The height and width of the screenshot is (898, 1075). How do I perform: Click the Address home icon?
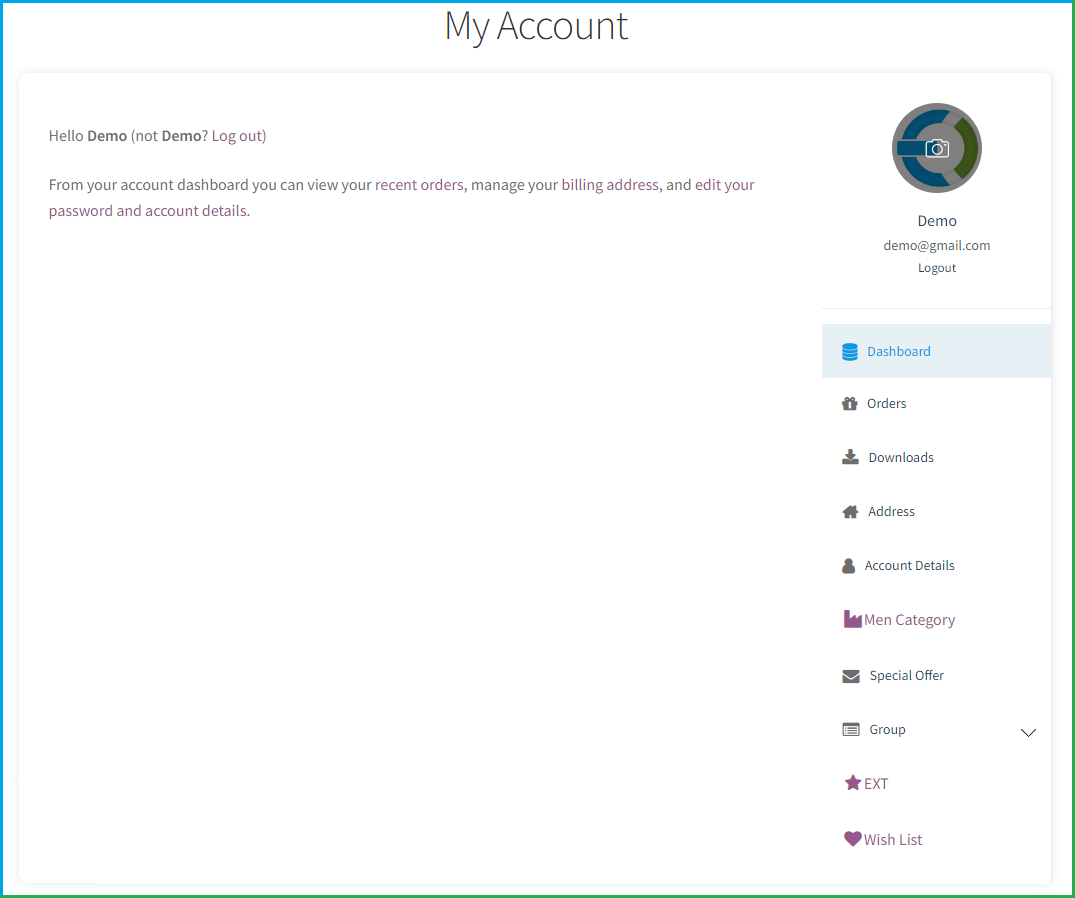pyautogui.click(x=849, y=510)
